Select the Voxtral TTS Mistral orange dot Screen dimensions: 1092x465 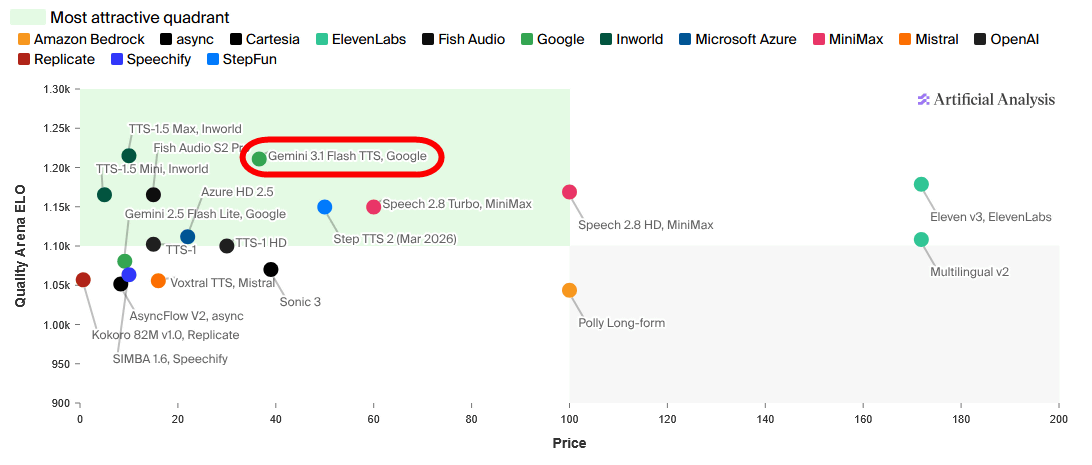point(158,281)
